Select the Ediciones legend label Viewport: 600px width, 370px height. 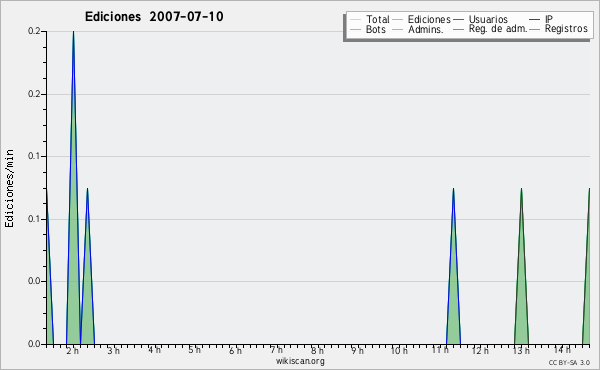click(429, 19)
